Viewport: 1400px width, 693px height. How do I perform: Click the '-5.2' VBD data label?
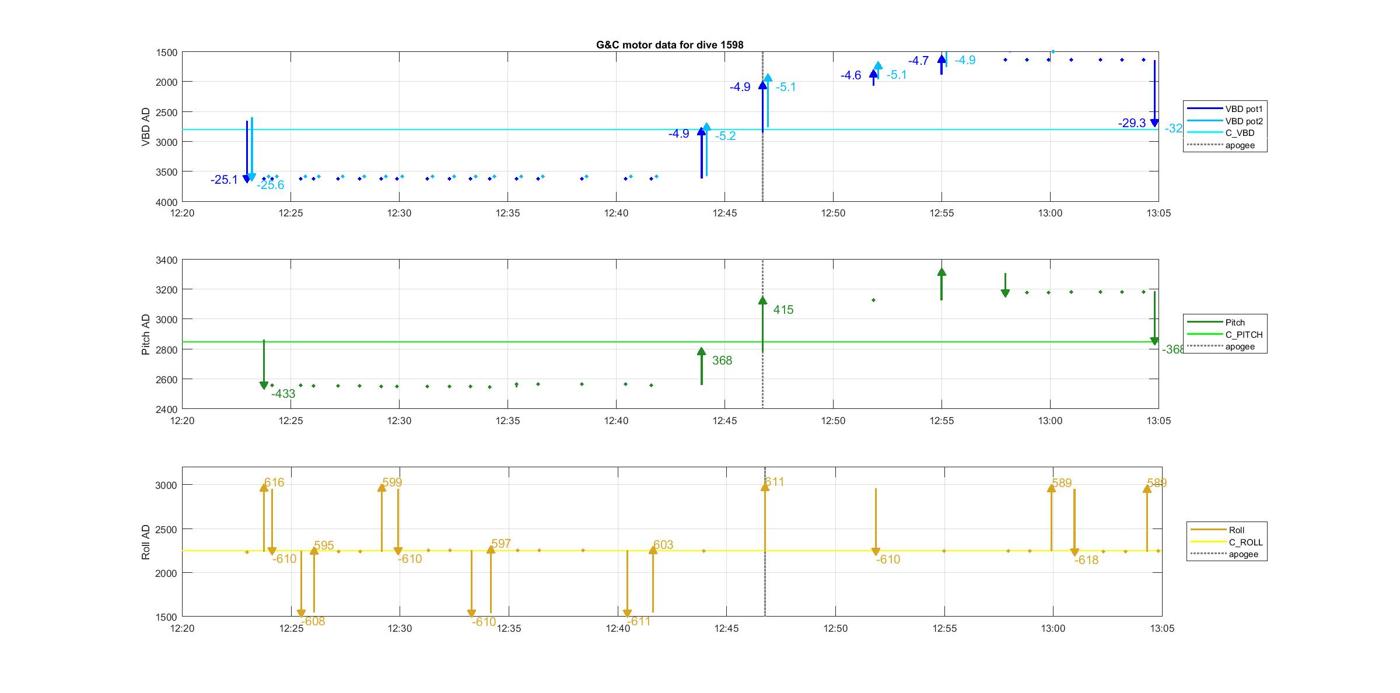[x=725, y=136]
